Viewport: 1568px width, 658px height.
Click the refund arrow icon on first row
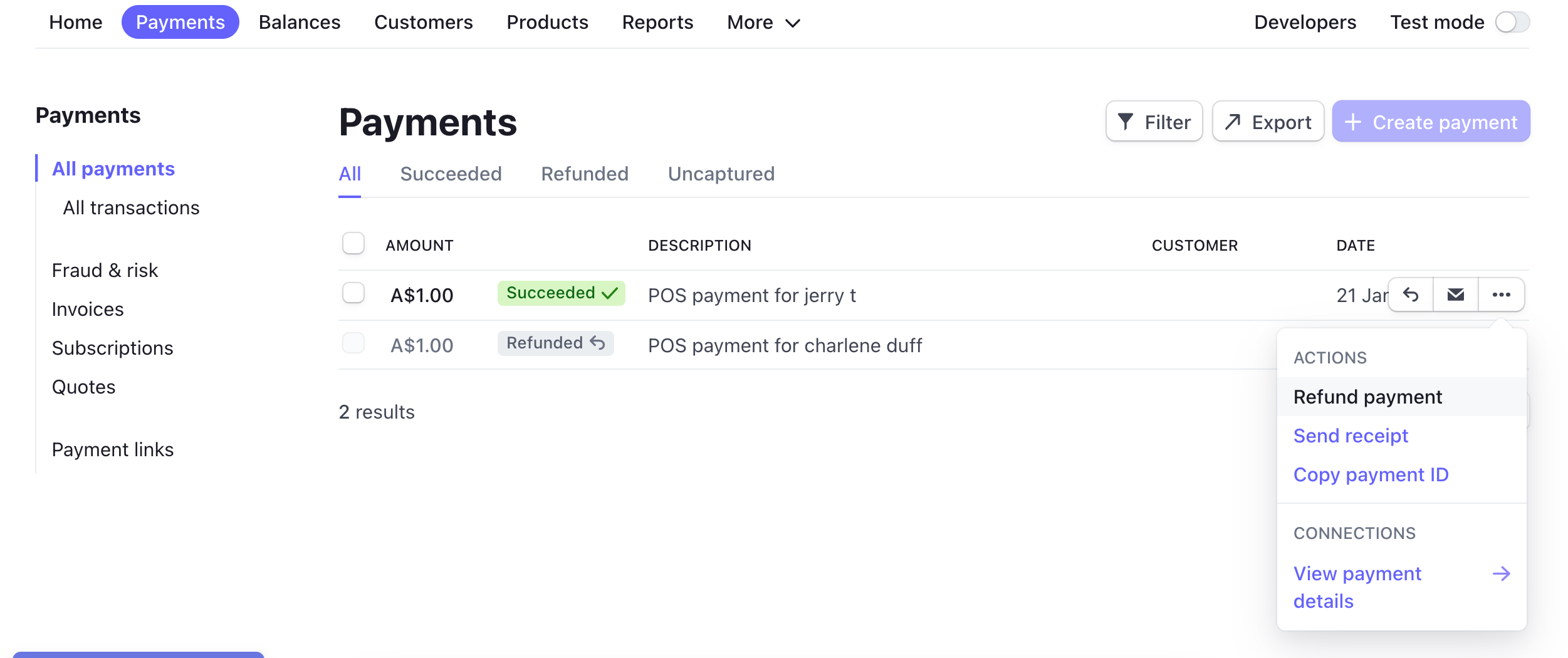pos(1411,295)
